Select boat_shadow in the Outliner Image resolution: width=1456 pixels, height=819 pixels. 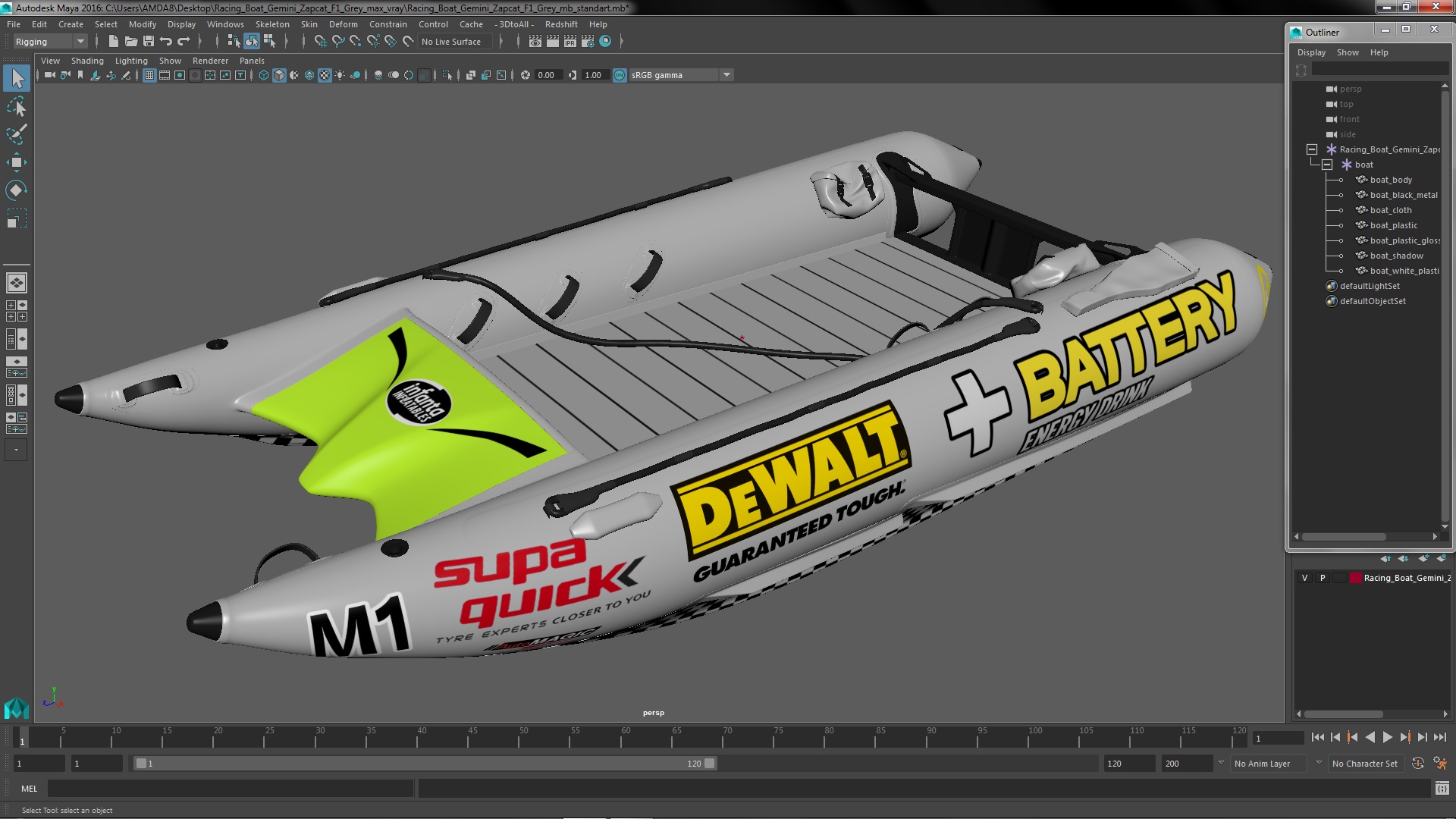1396,256
